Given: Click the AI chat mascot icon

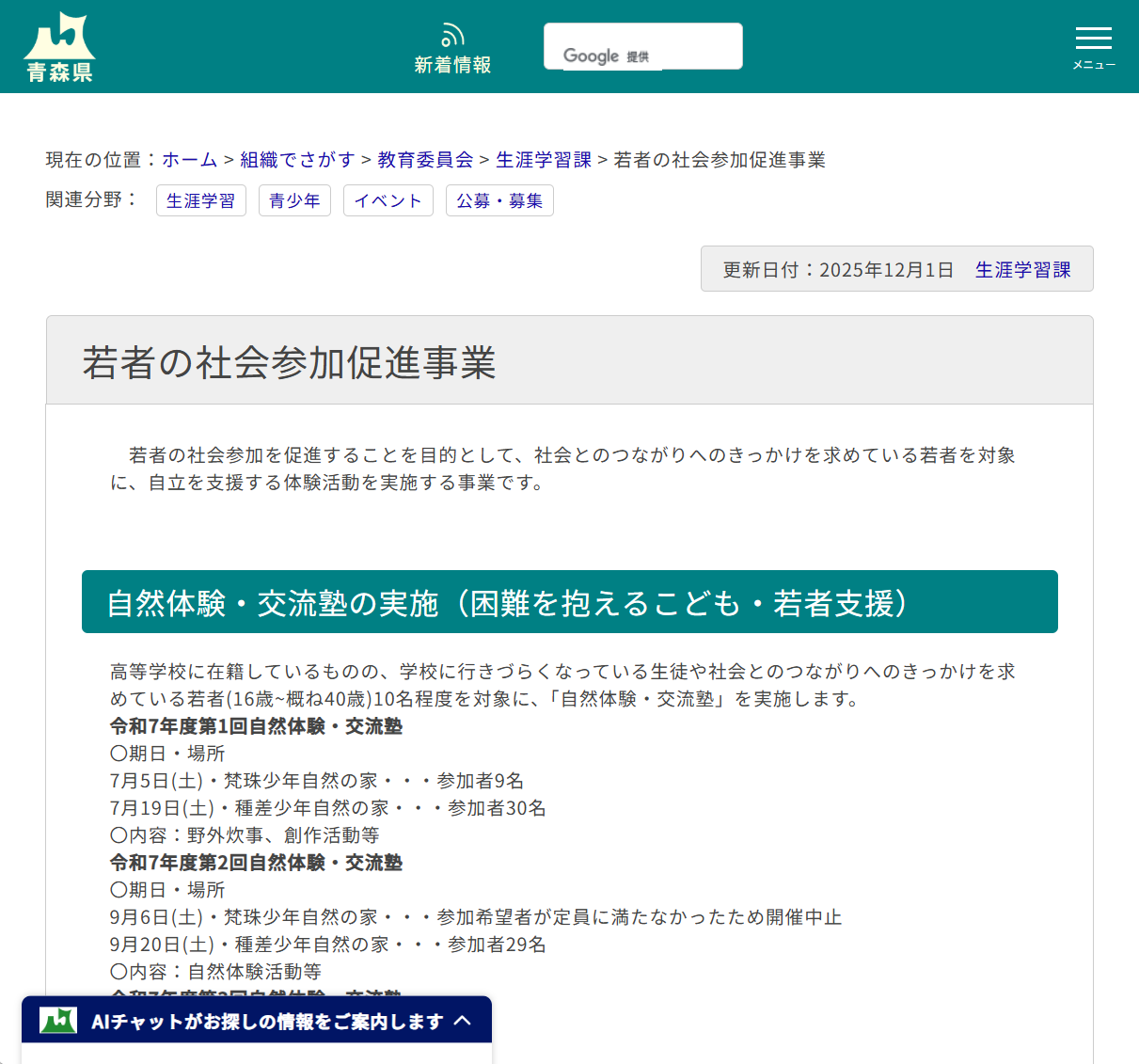Looking at the screenshot, I should [x=58, y=1020].
